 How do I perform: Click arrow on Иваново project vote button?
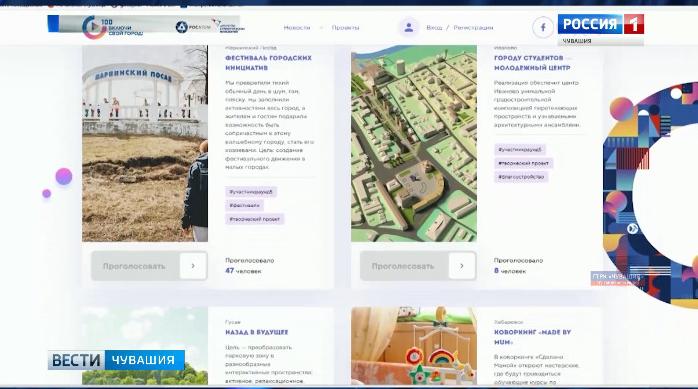[462, 266]
